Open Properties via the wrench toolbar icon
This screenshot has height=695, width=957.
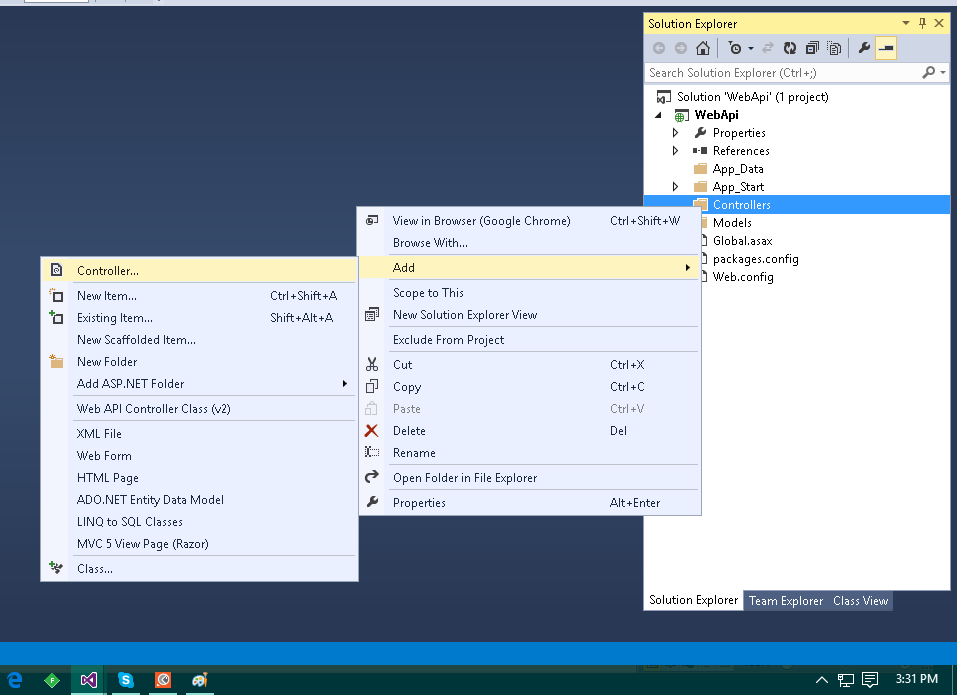pos(864,48)
